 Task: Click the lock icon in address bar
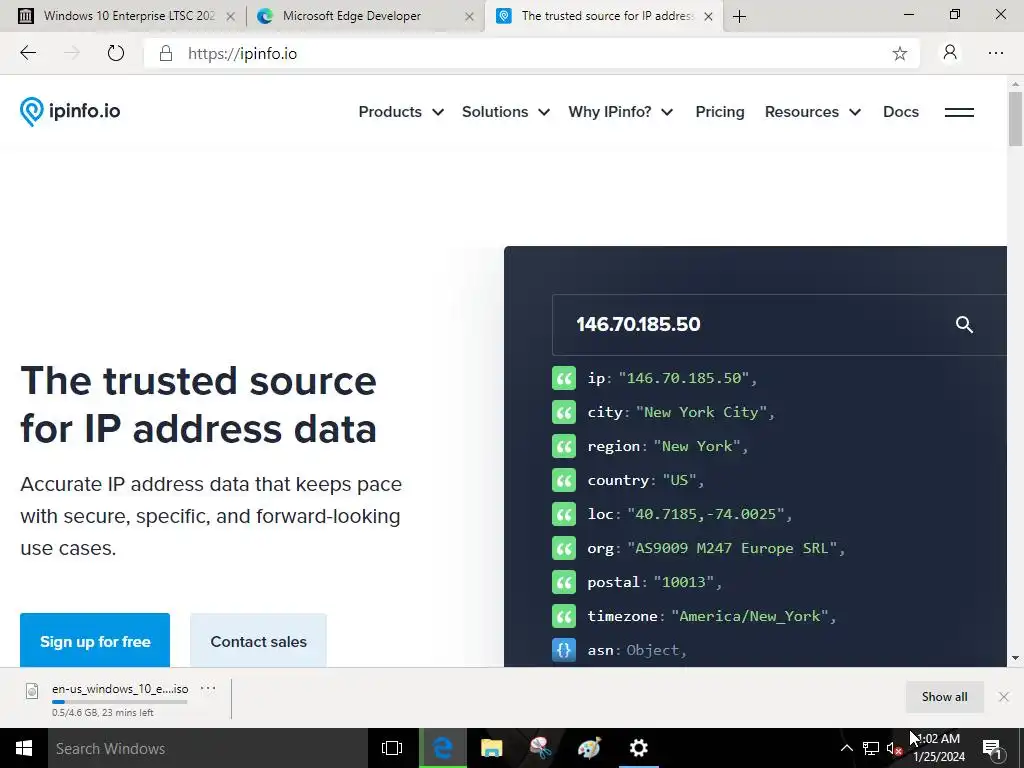click(x=166, y=54)
